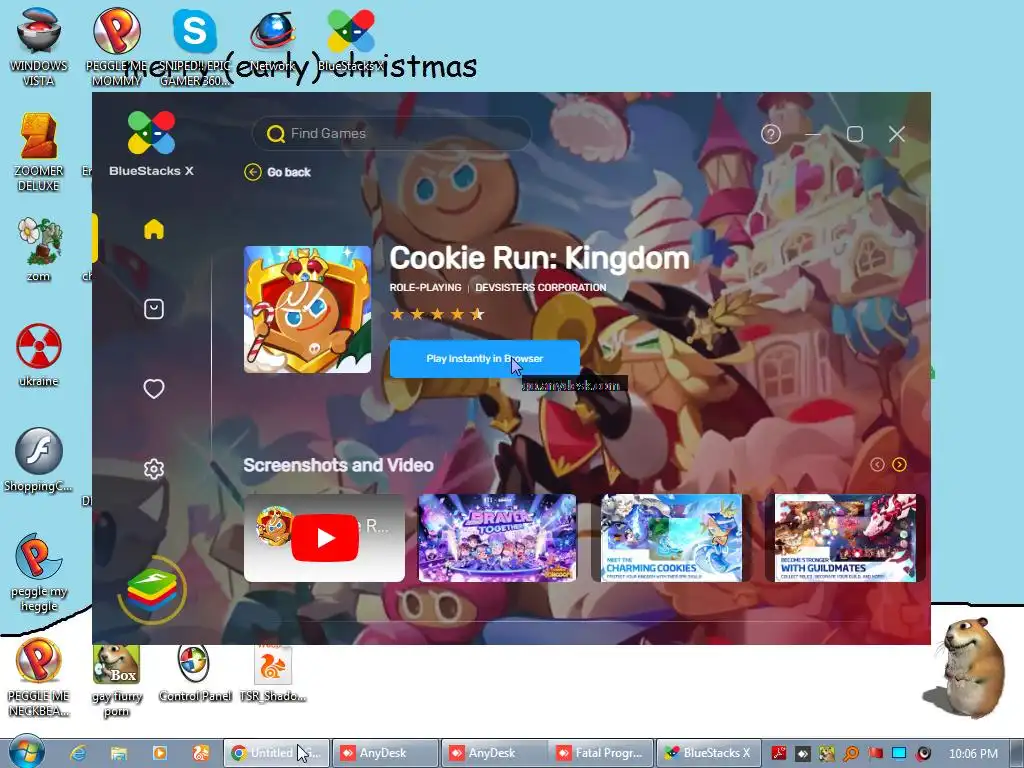Switch to BlueStacks X taskbar button
Screen dimensions: 1024x768
click(709, 753)
